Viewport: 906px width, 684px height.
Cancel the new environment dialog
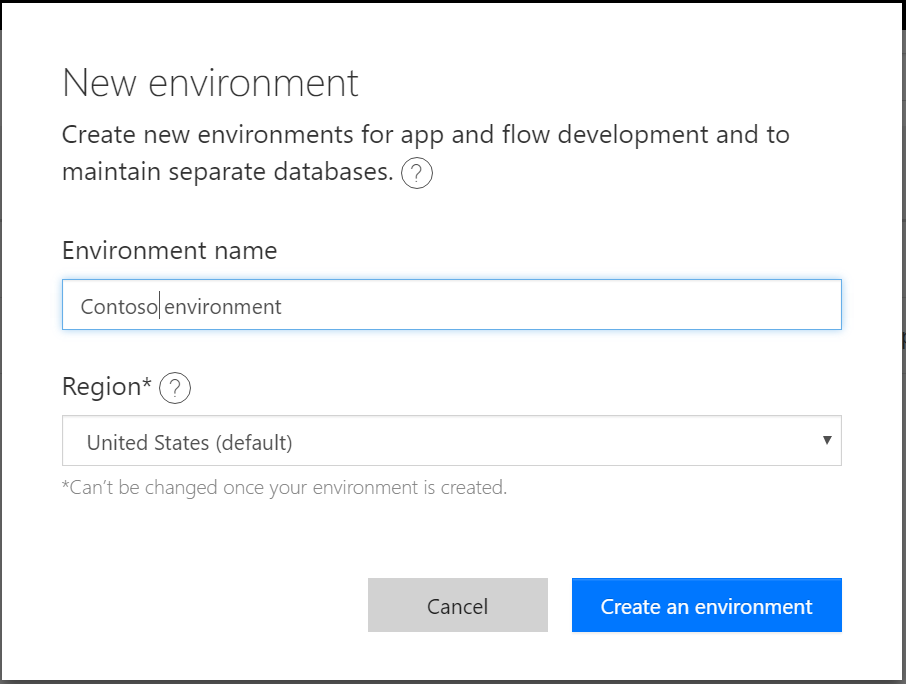pyautogui.click(x=457, y=606)
